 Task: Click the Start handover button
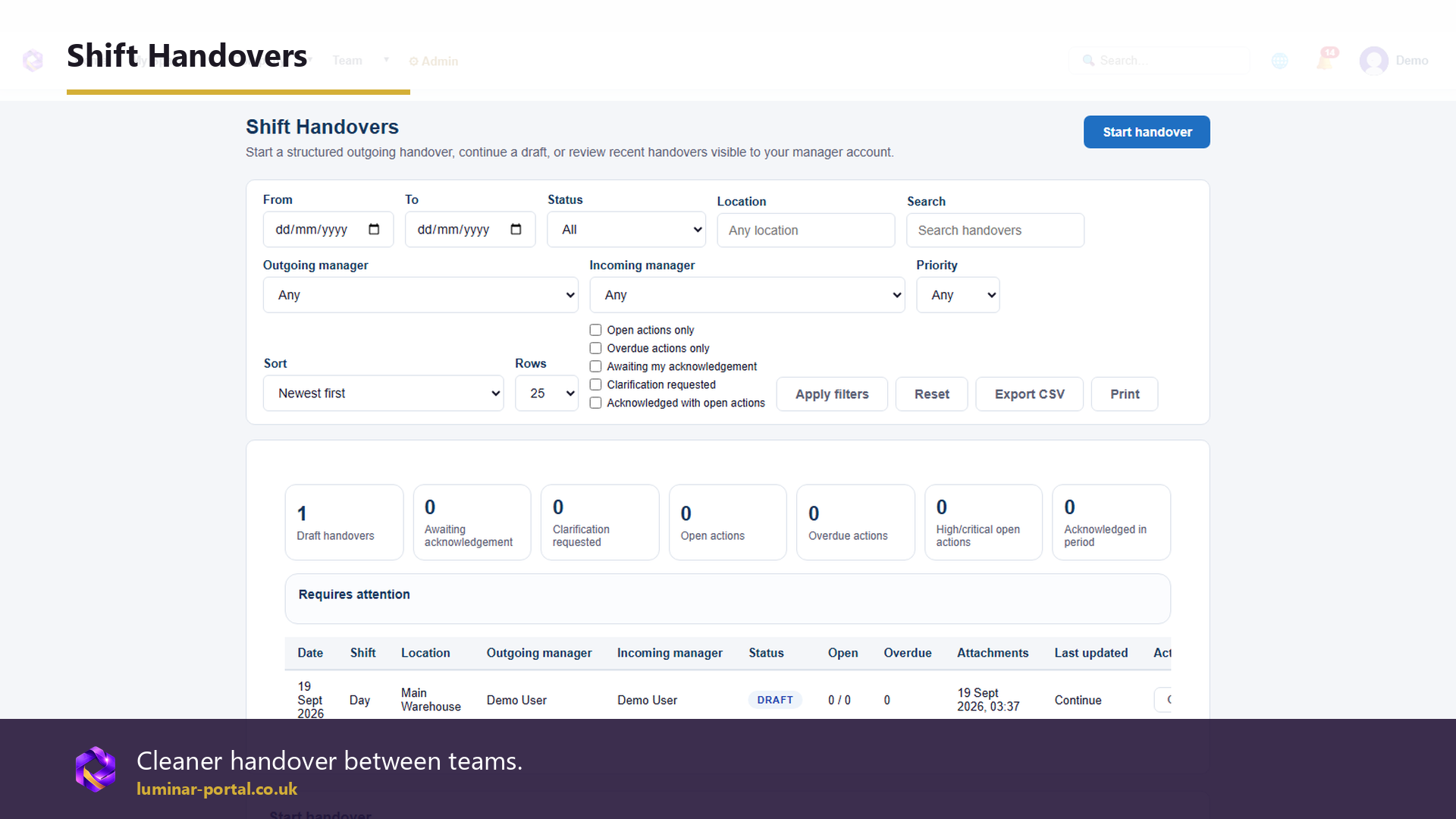click(1147, 132)
